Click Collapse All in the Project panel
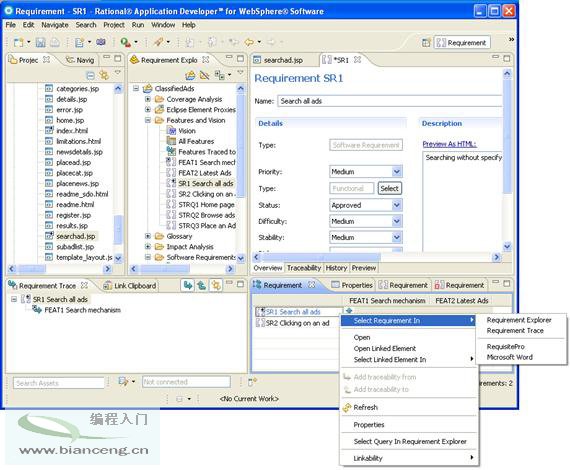 tap(91, 75)
